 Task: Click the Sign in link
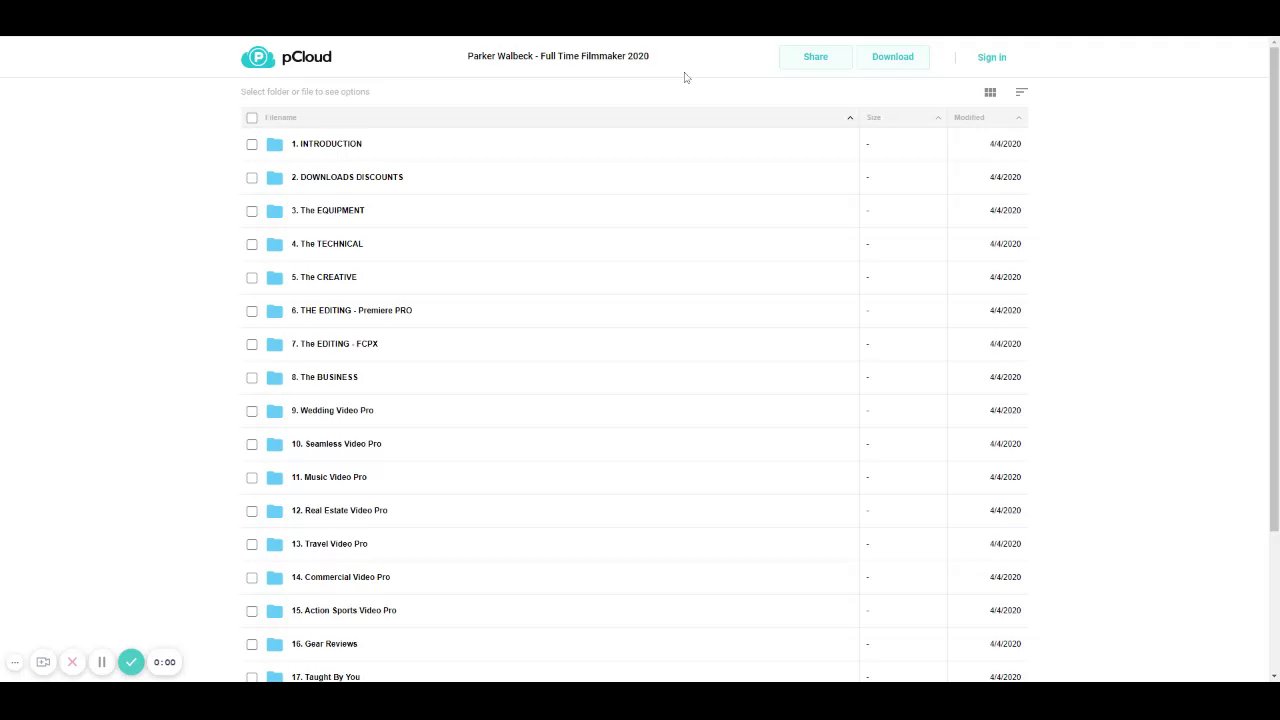pos(991,57)
